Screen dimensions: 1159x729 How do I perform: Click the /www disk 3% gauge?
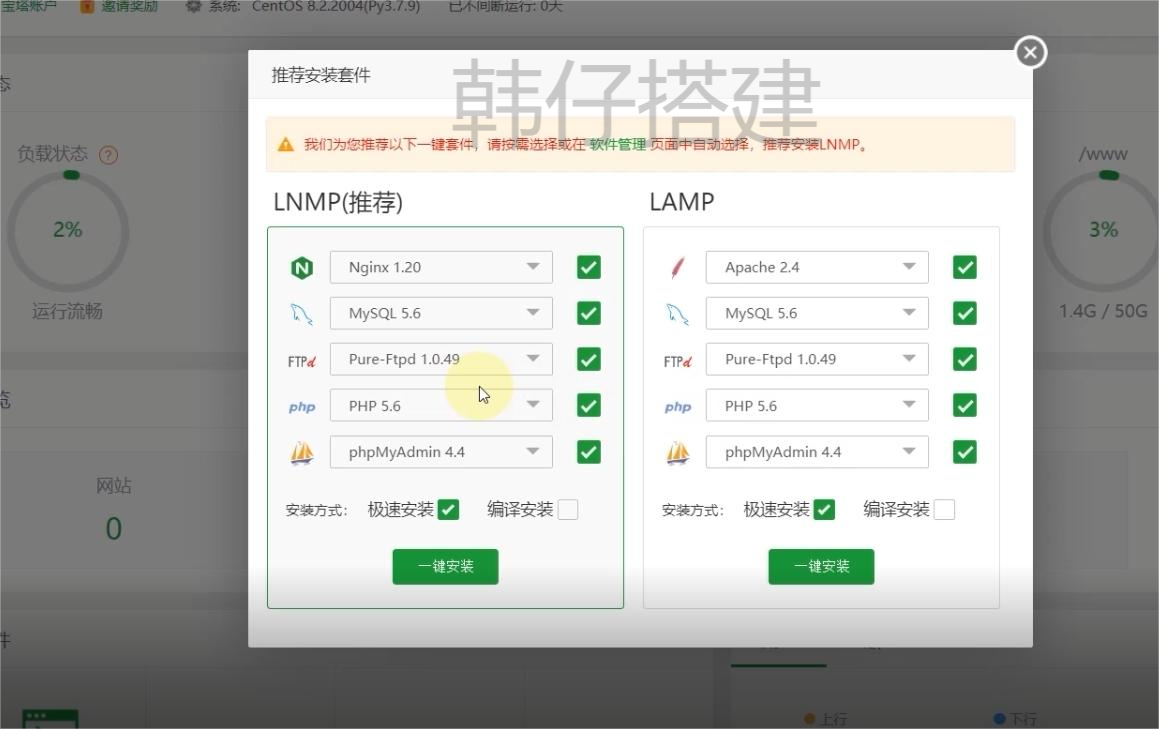click(1103, 231)
